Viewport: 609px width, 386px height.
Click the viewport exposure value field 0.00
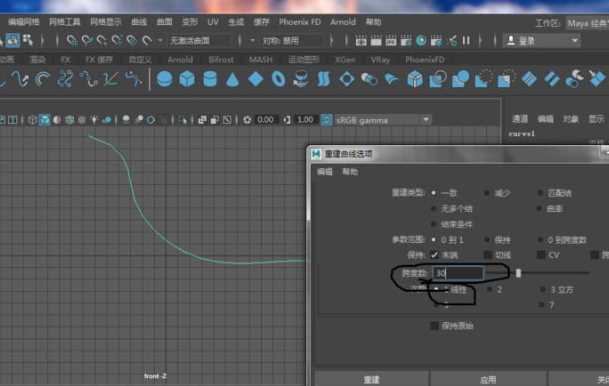click(x=265, y=120)
